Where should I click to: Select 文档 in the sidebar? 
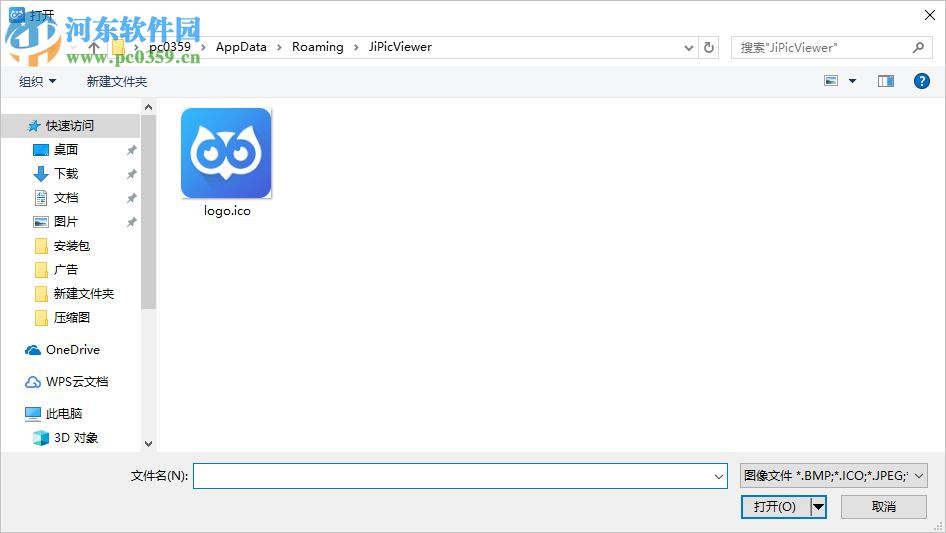(x=66, y=198)
